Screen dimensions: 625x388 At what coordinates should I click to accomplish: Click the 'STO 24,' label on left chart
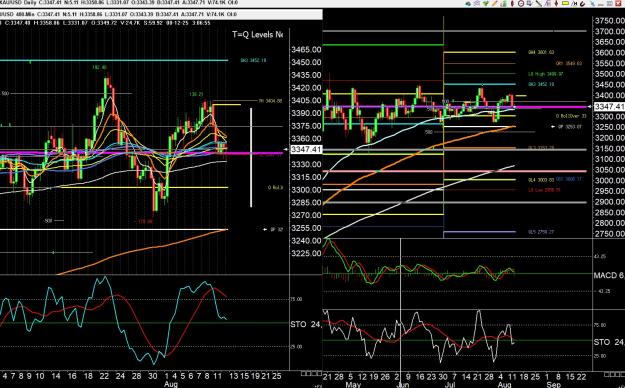point(305,325)
